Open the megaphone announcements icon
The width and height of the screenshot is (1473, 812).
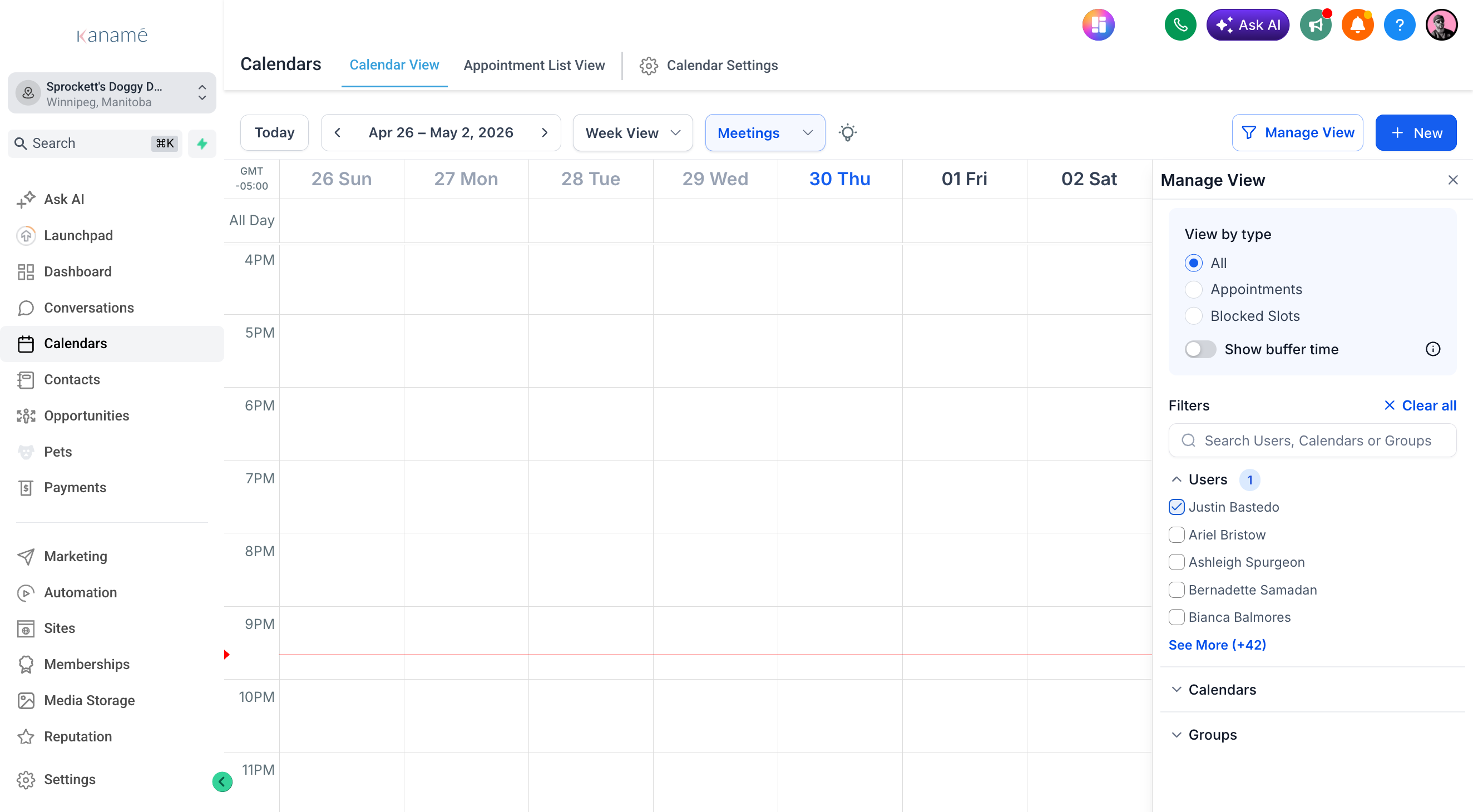point(1315,25)
